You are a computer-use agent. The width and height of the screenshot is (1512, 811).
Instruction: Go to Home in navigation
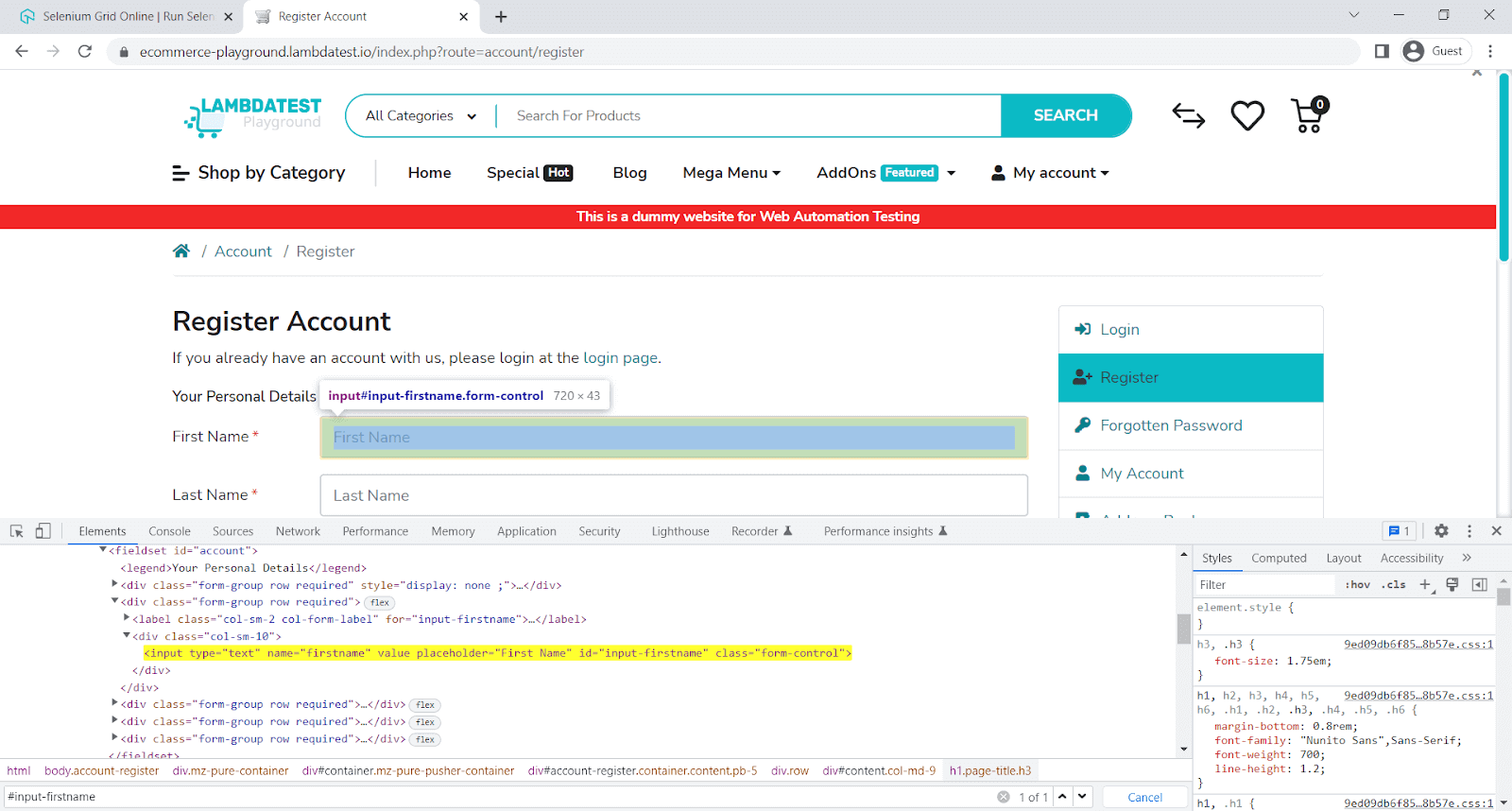point(429,172)
